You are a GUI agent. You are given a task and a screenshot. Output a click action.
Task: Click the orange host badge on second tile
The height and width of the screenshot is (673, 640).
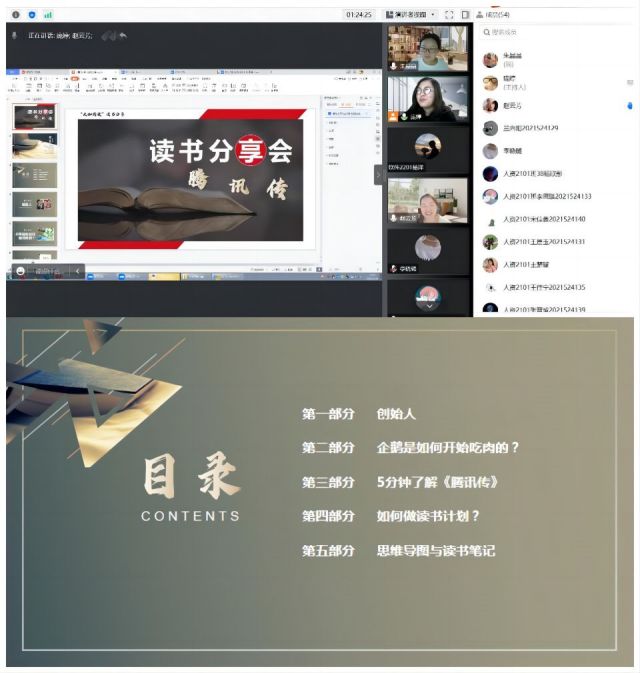[392, 116]
